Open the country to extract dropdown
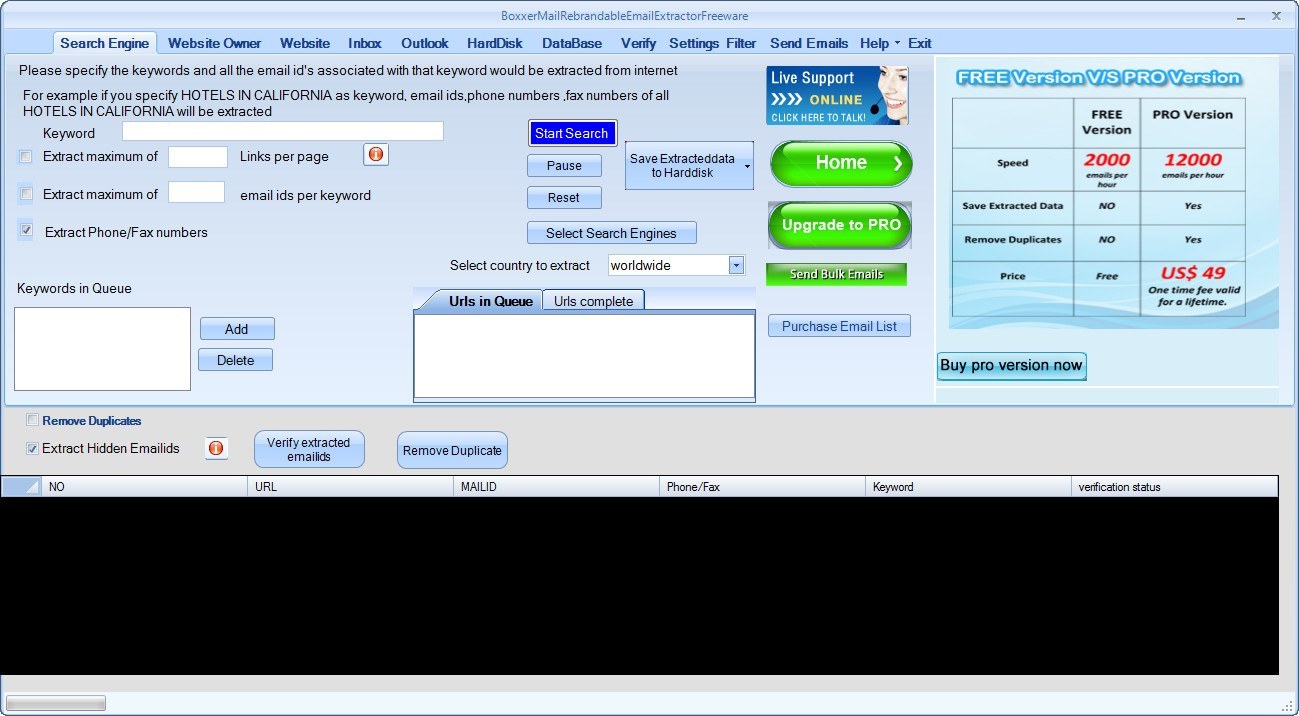Viewport: 1299px width, 716px height. tap(736, 265)
